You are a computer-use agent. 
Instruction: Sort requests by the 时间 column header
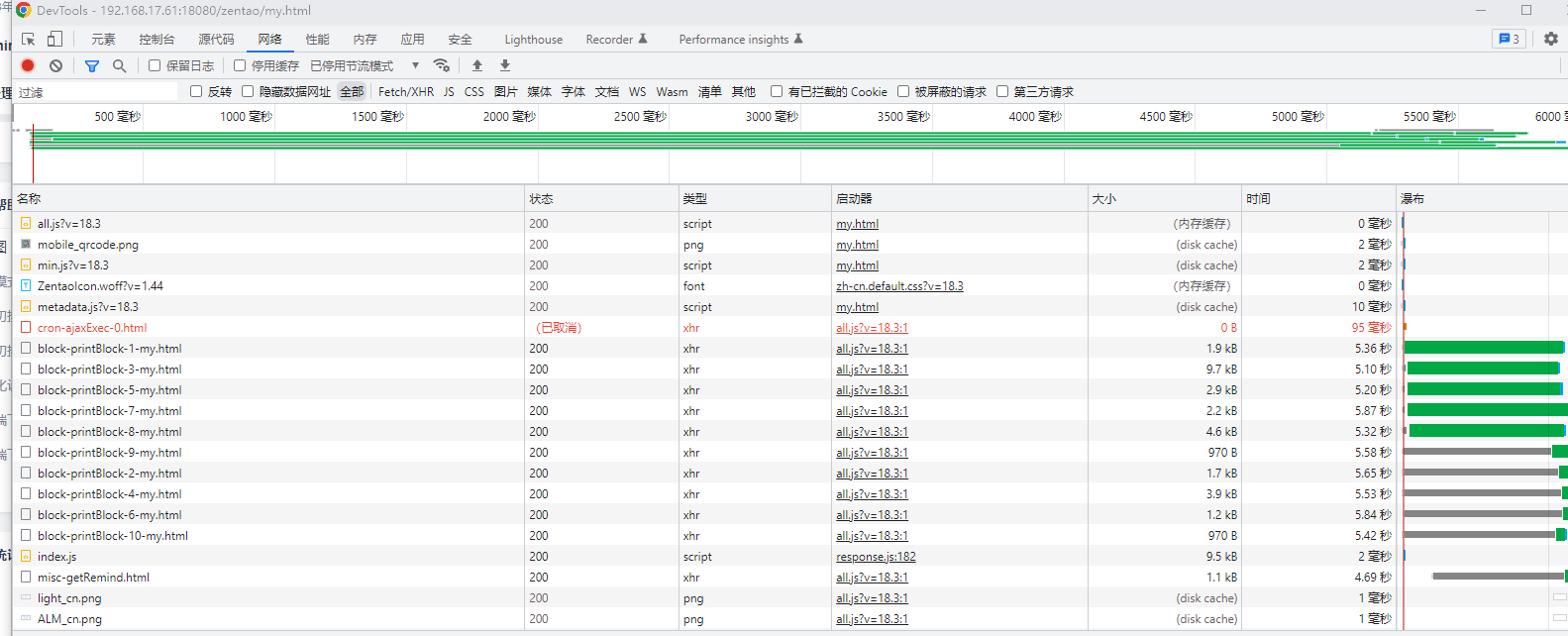[x=1258, y=198]
